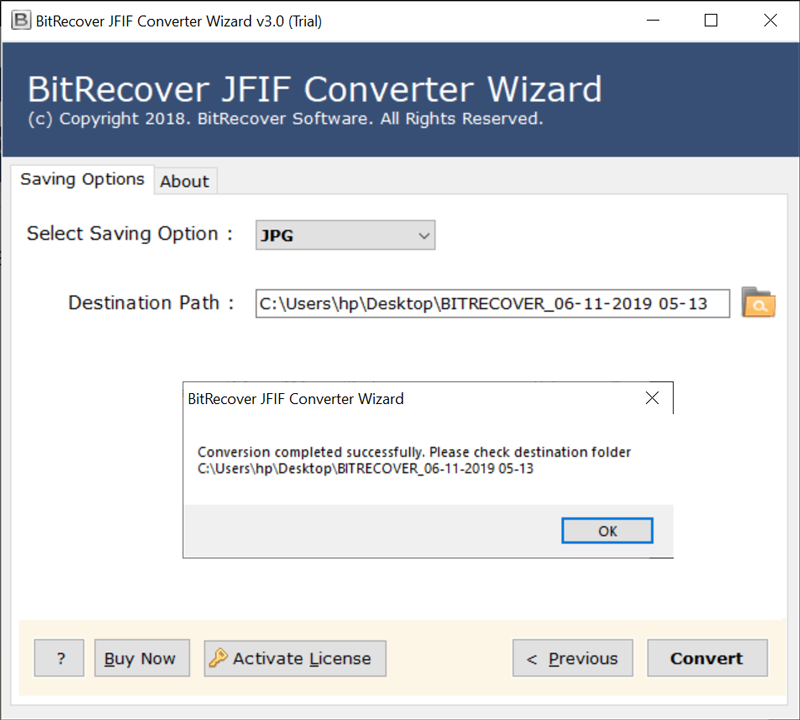Close the conversion completed dialog
Viewport: 800px width, 720px height.
click(652, 398)
